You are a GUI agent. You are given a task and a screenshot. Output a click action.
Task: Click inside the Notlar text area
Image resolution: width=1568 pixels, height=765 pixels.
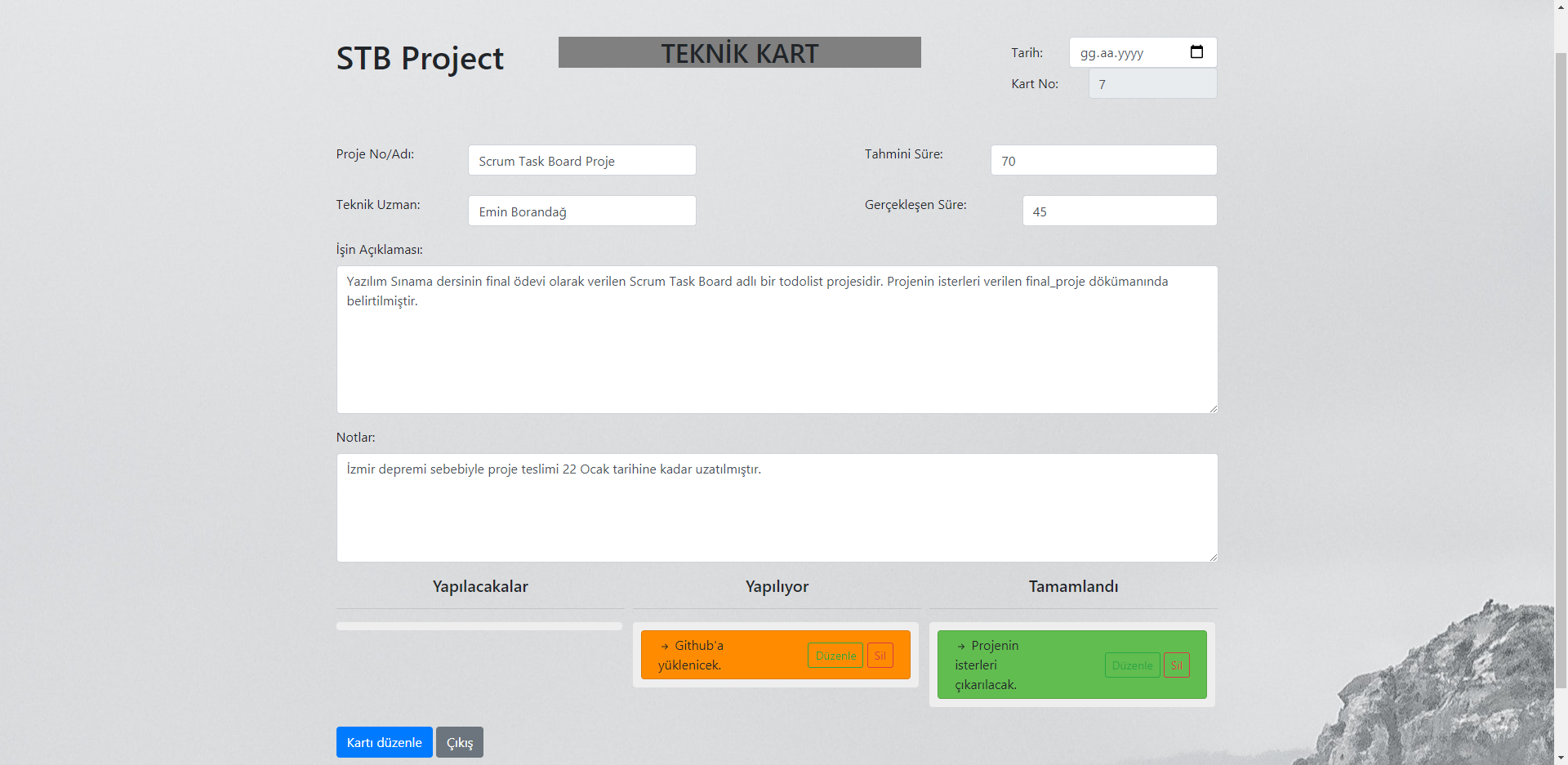pyautogui.click(x=776, y=506)
